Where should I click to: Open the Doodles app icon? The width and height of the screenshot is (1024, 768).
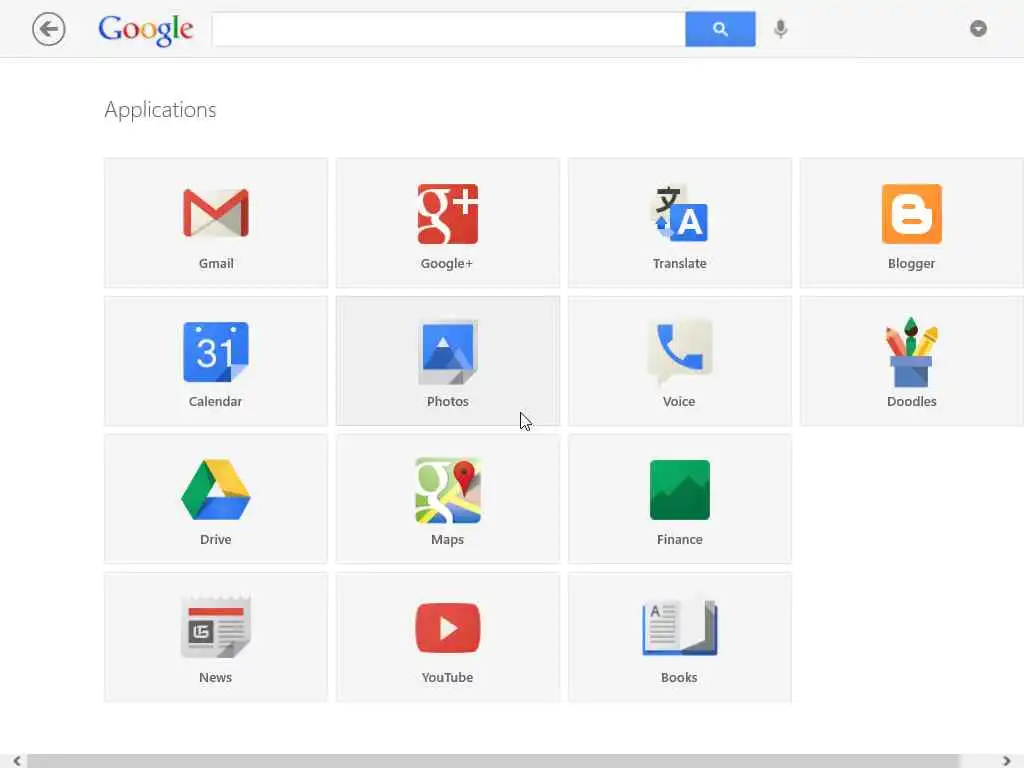pos(912,353)
